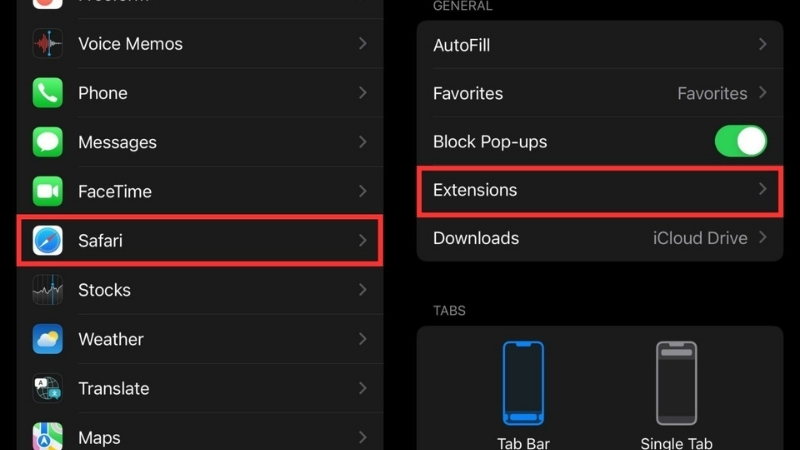Open Downloads iCloud Drive chevron

(762, 237)
